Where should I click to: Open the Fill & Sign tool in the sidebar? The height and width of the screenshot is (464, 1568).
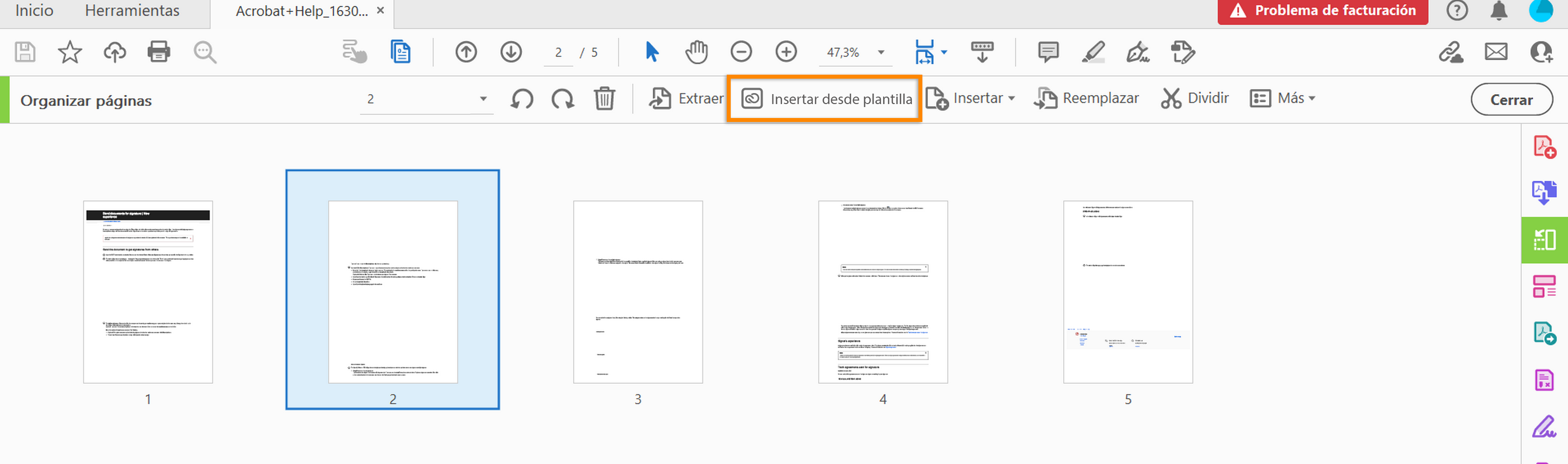(x=1545, y=426)
